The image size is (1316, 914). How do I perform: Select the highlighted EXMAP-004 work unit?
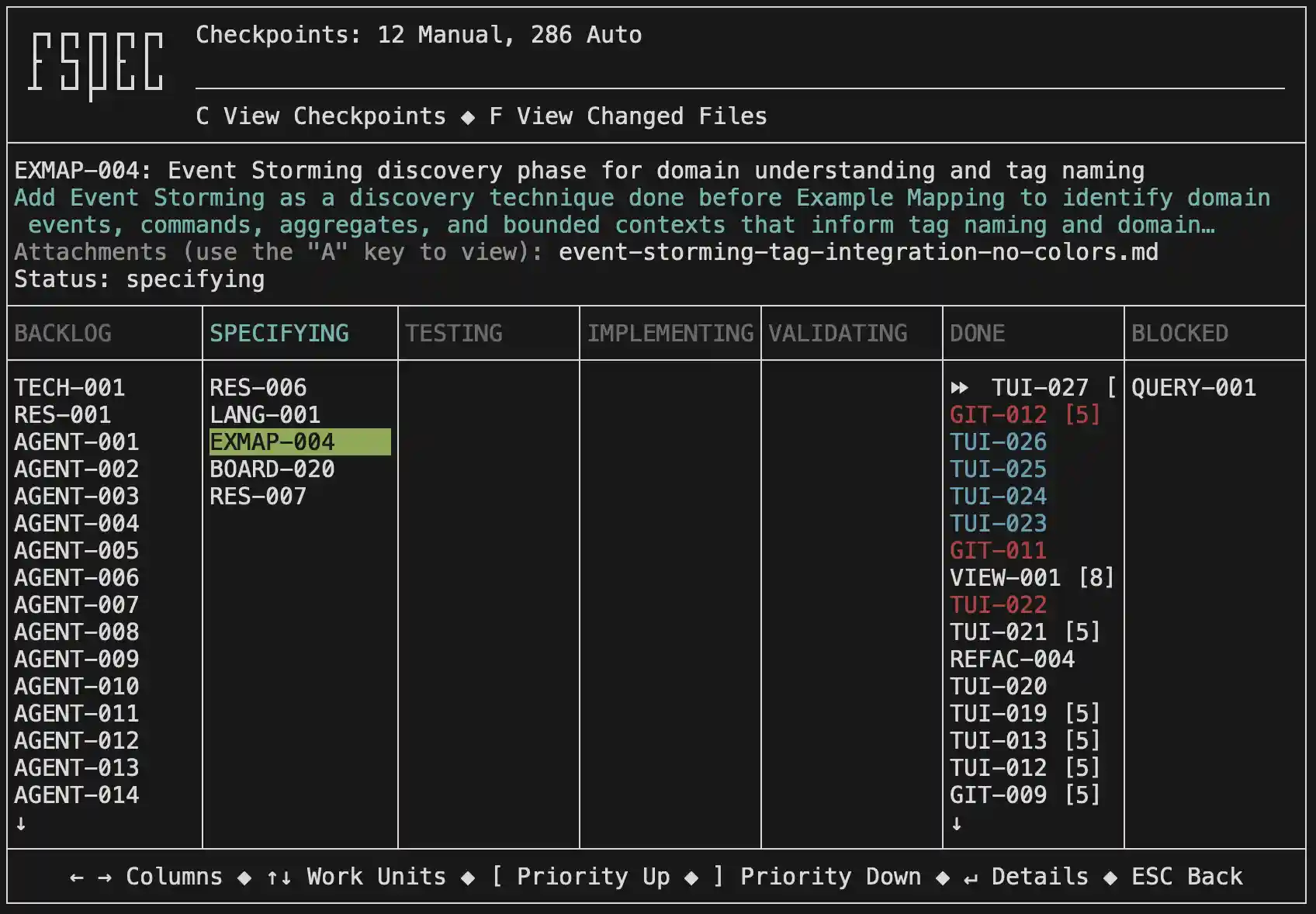point(272,442)
